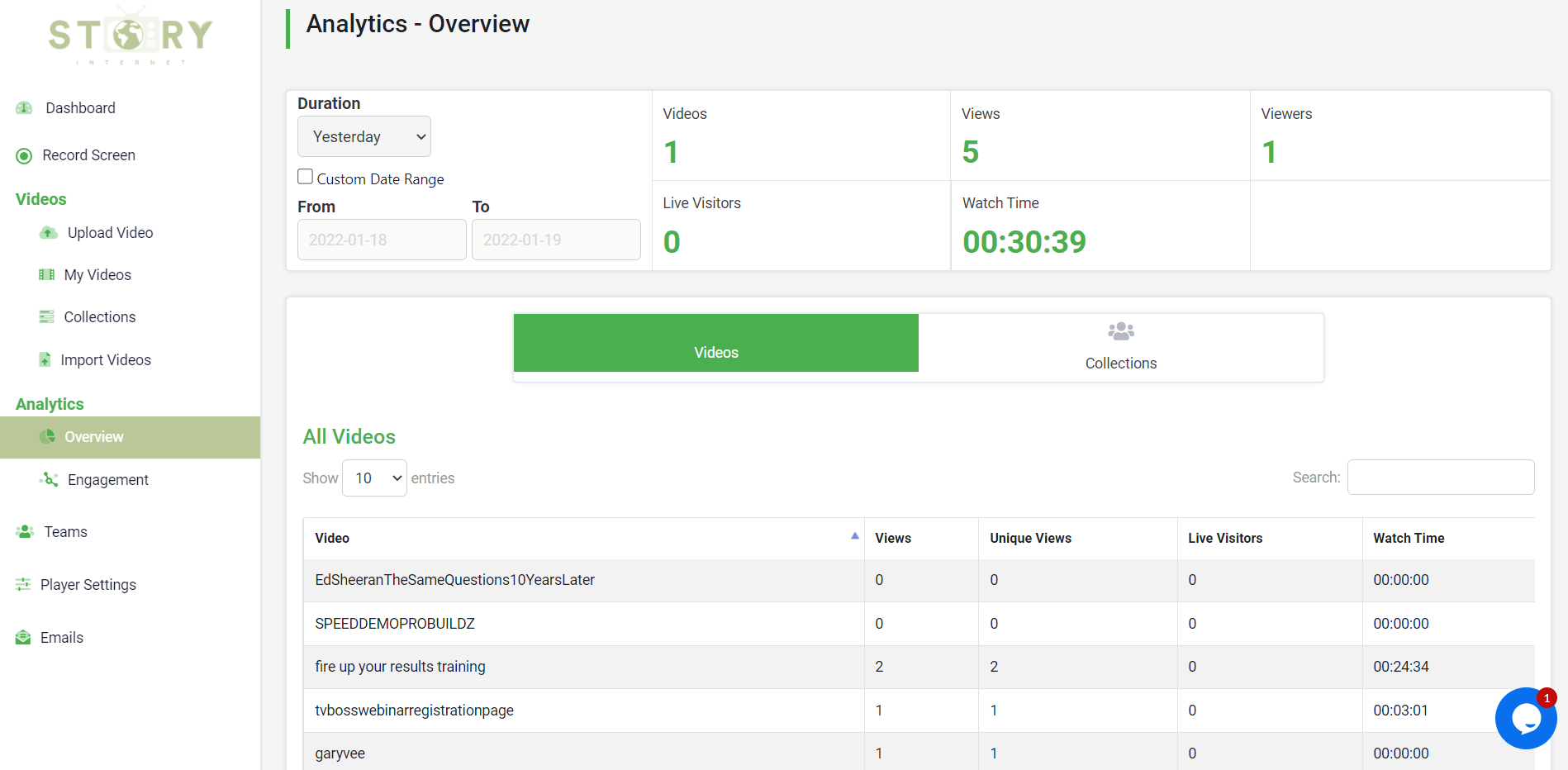Open the Duration Yesterday dropdown

[x=364, y=136]
